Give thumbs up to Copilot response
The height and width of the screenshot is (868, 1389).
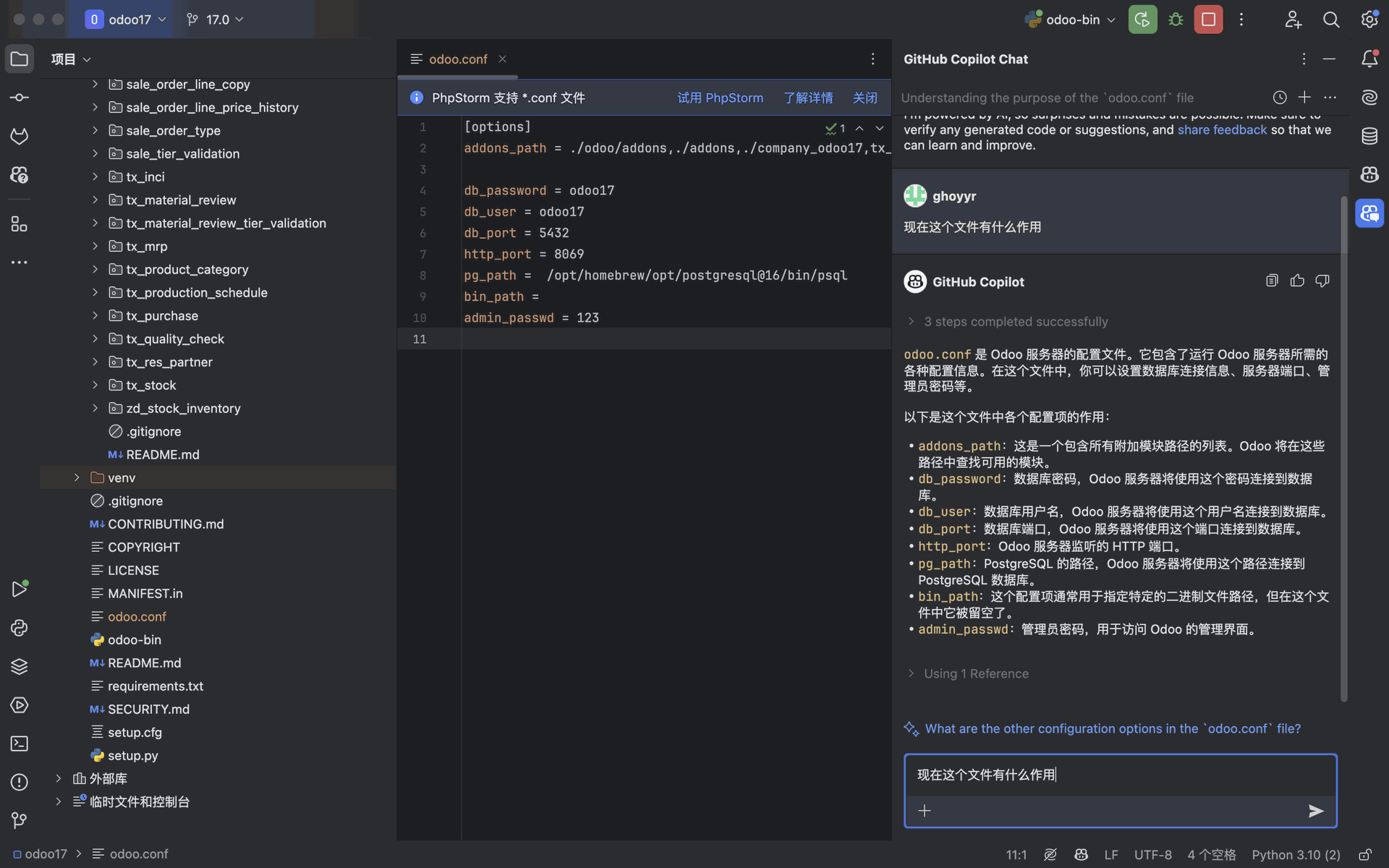pos(1297,281)
